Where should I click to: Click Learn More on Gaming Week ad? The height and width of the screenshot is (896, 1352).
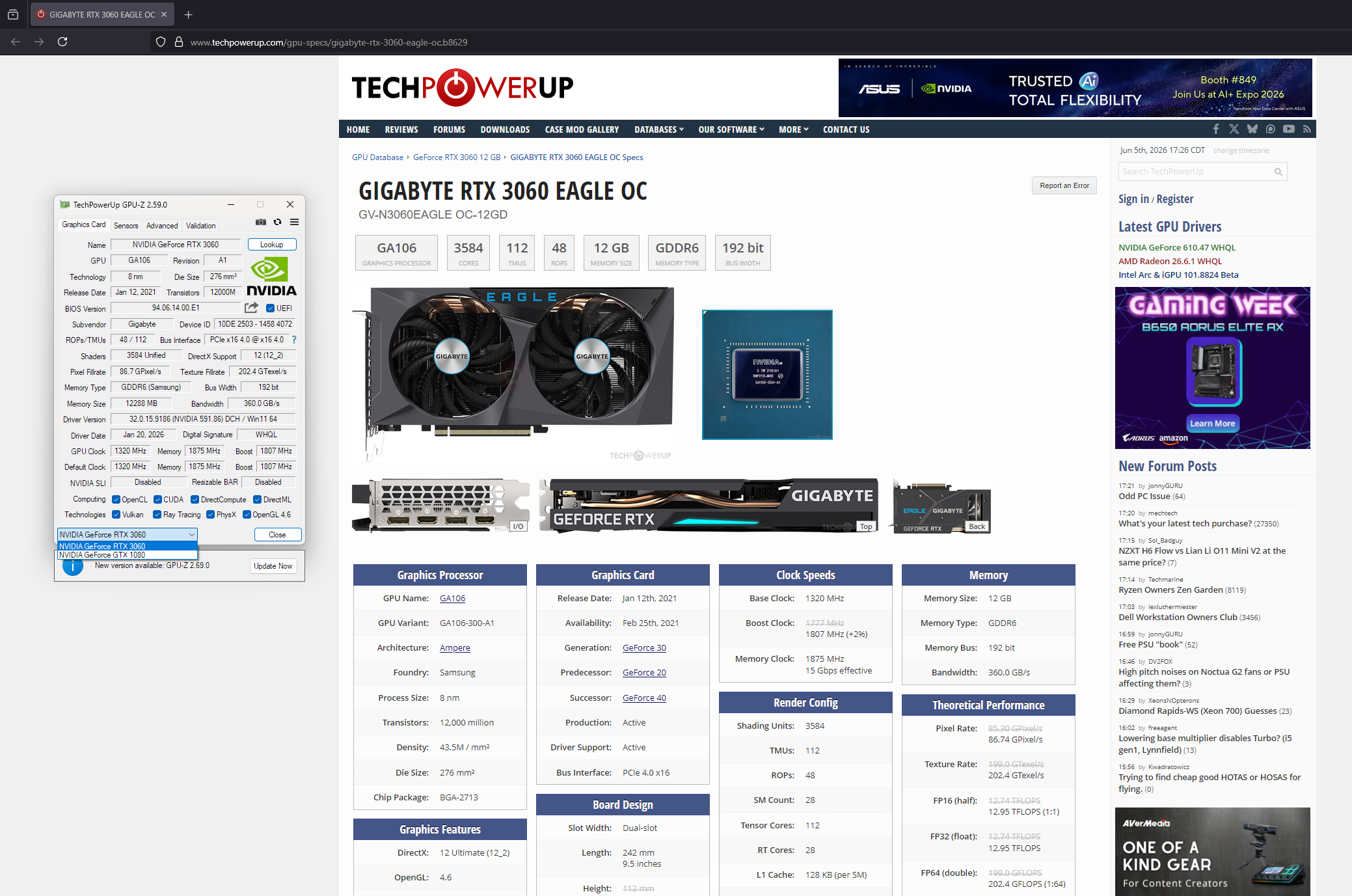pyautogui.click(x=1212, y=424)
